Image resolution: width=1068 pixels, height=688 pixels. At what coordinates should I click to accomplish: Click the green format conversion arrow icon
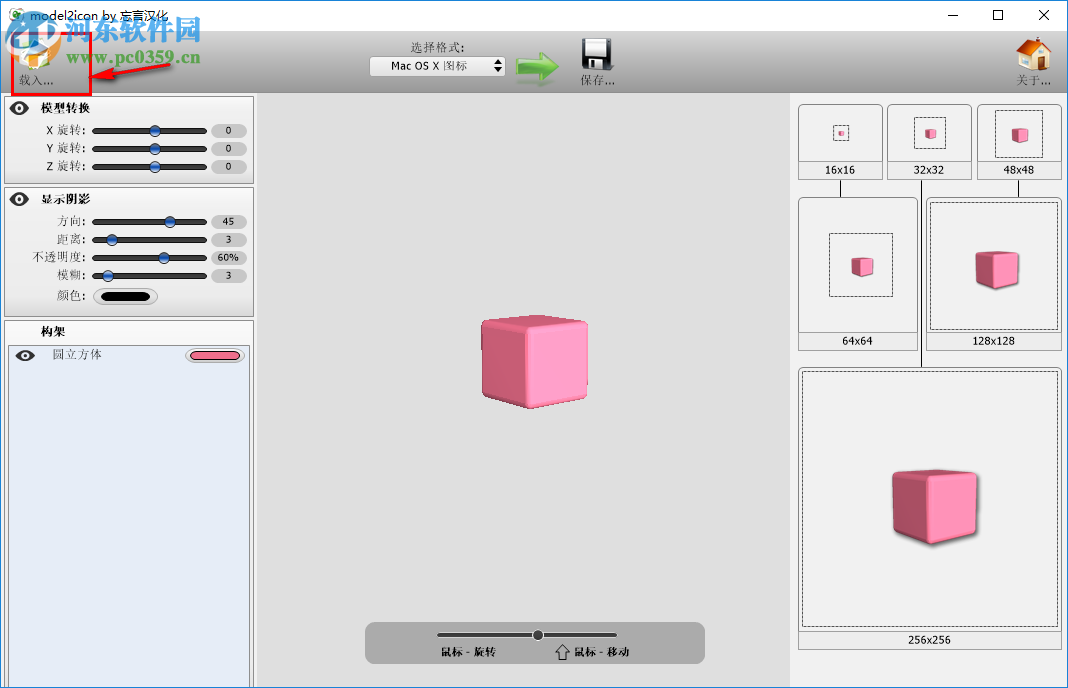tap(537, 65)
